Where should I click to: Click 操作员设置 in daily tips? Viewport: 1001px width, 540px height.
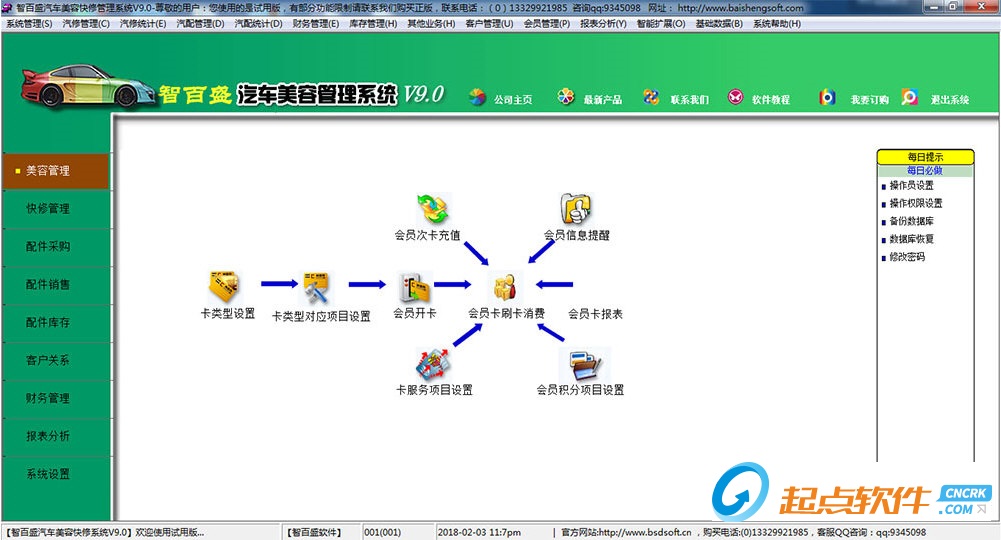(x=911, y=186)
